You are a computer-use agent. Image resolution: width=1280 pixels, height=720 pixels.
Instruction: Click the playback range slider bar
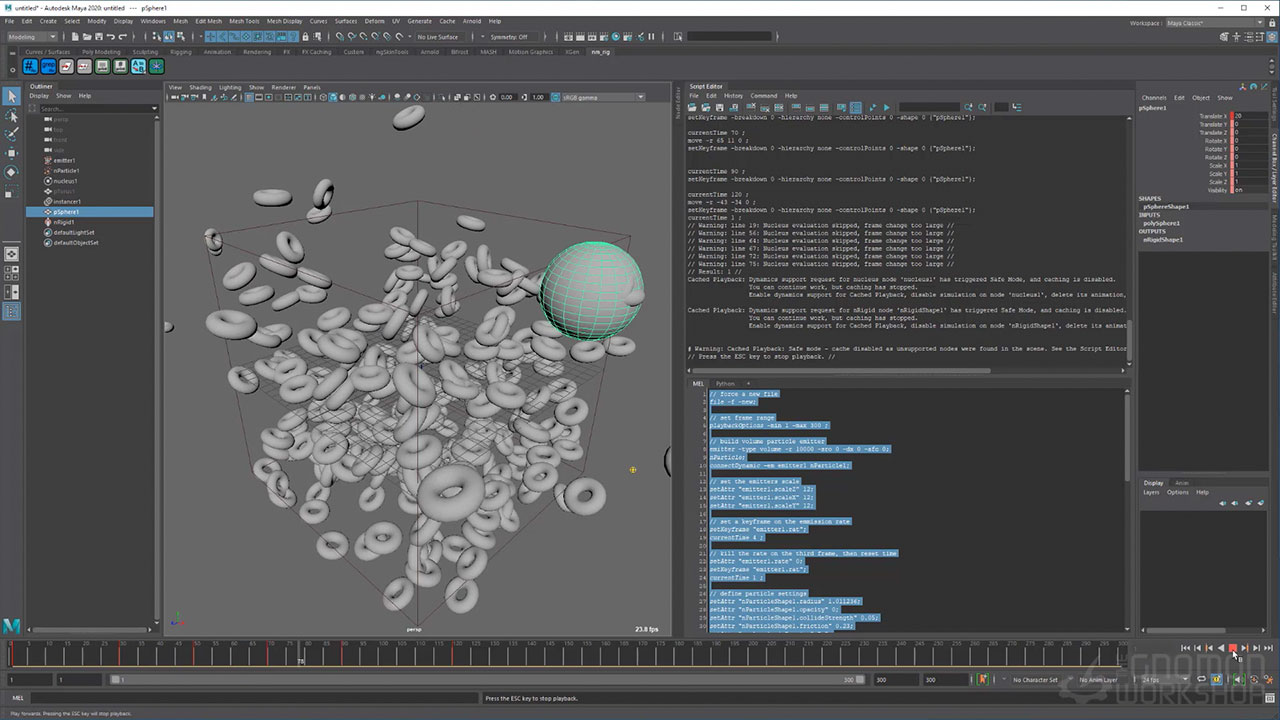pos(480,680)
